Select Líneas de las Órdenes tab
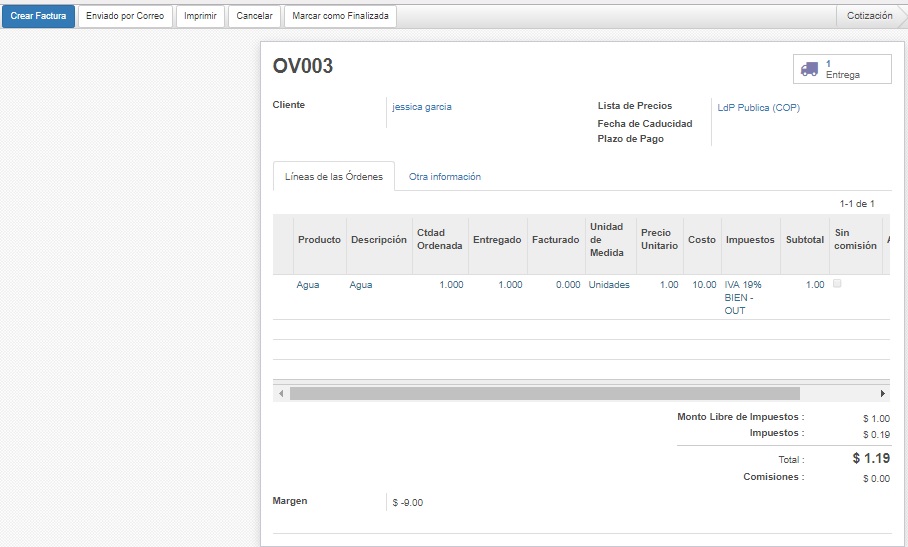 [334, 177]
